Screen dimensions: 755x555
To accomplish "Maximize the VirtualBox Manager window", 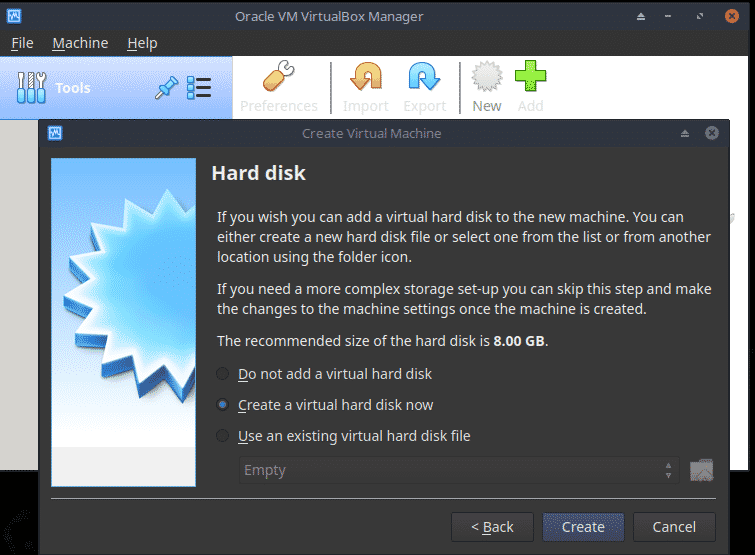I will coord(700,16).
